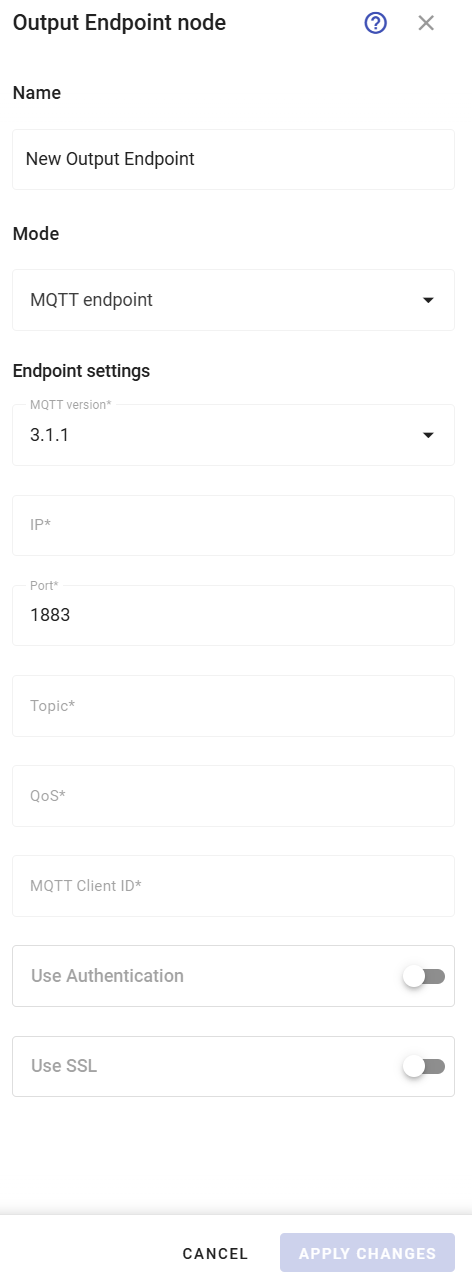Expand the Mode dropdown arrow
The image size is (472, 1288).
click(x=428, y=300)
